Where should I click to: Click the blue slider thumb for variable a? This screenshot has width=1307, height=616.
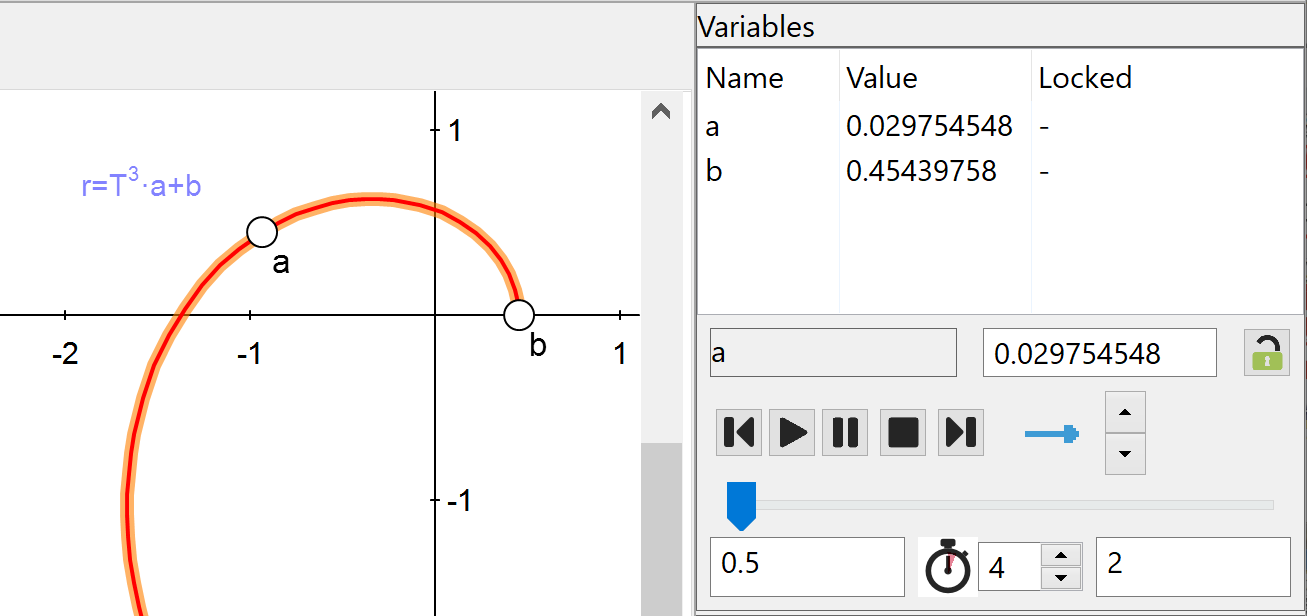tap(741, 504)
